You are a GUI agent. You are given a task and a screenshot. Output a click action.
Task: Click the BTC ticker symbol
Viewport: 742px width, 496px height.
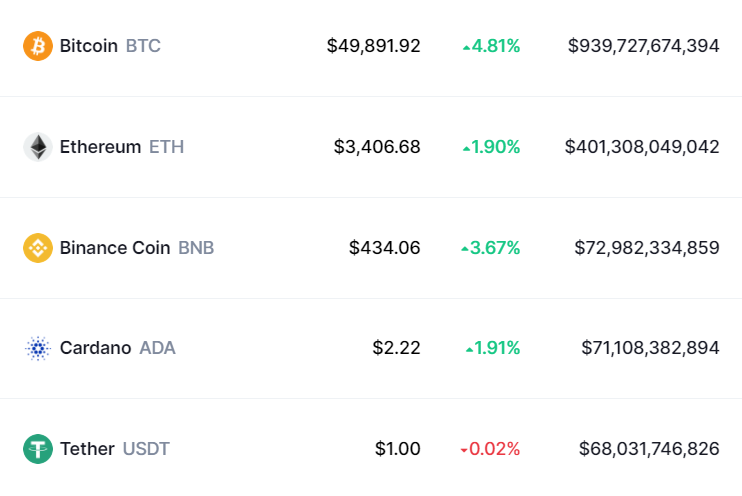143,46
